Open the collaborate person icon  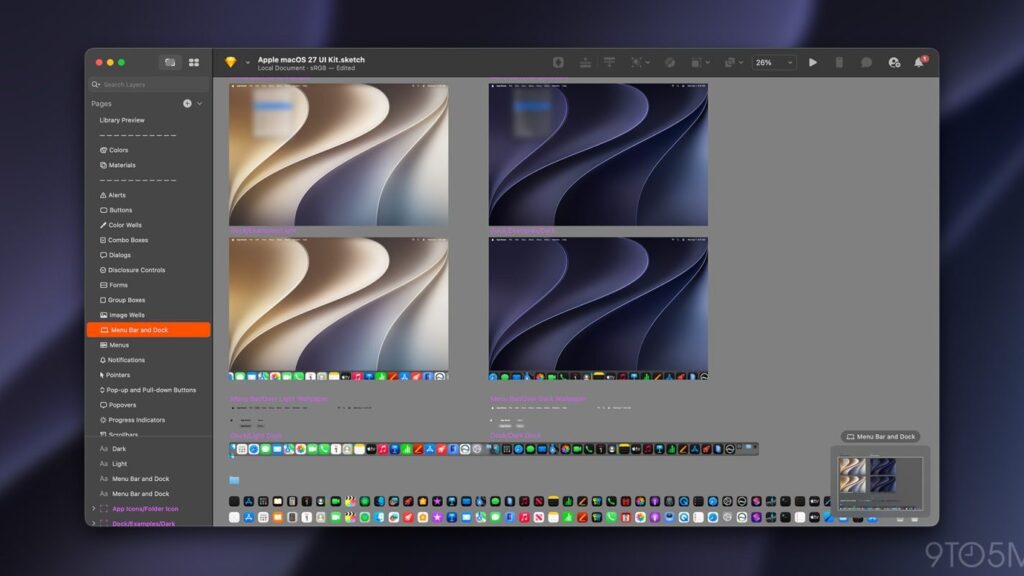click(894, 62)
